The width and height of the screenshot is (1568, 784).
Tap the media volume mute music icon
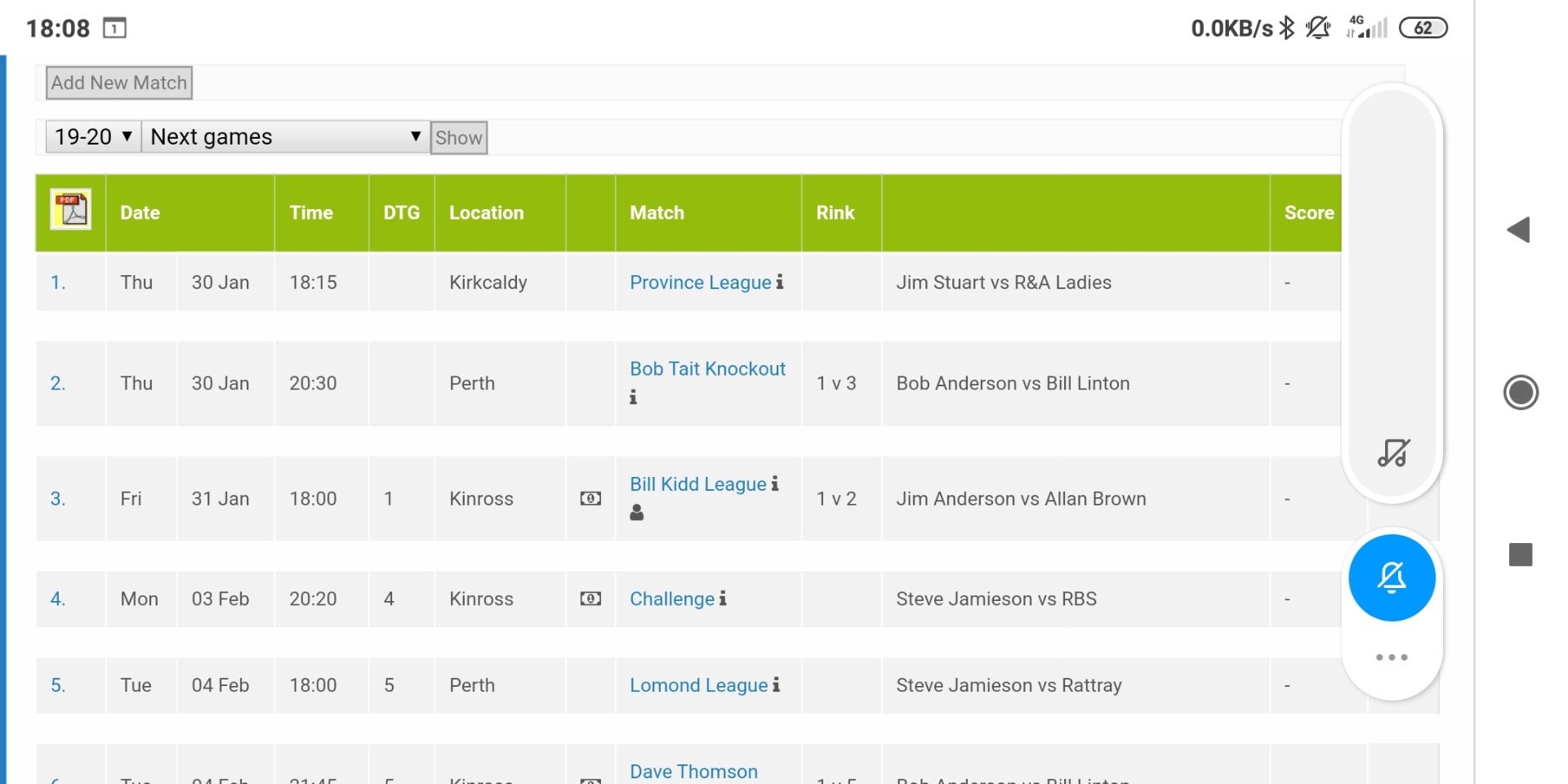point(1393,452)
